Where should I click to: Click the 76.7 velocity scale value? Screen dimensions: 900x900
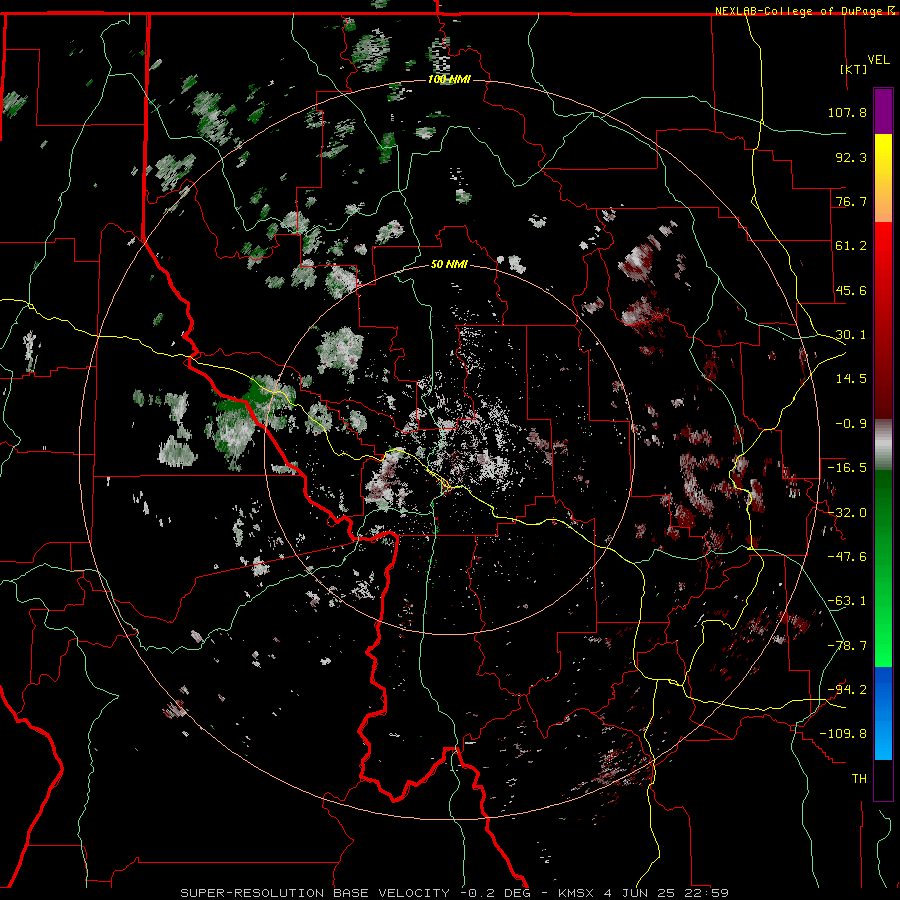[851, 201]
